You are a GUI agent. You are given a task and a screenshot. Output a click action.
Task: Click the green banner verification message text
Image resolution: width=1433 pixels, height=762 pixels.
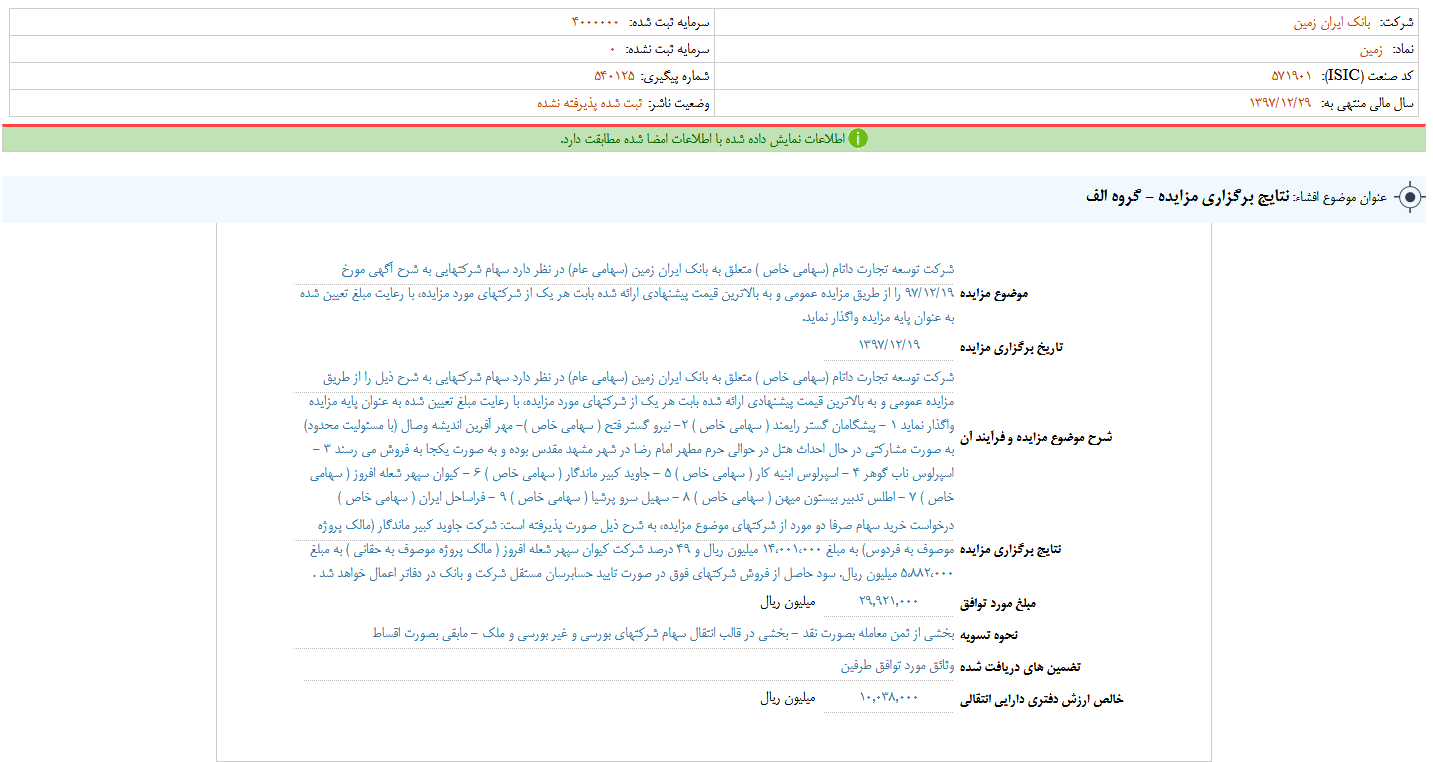point(702,139)
